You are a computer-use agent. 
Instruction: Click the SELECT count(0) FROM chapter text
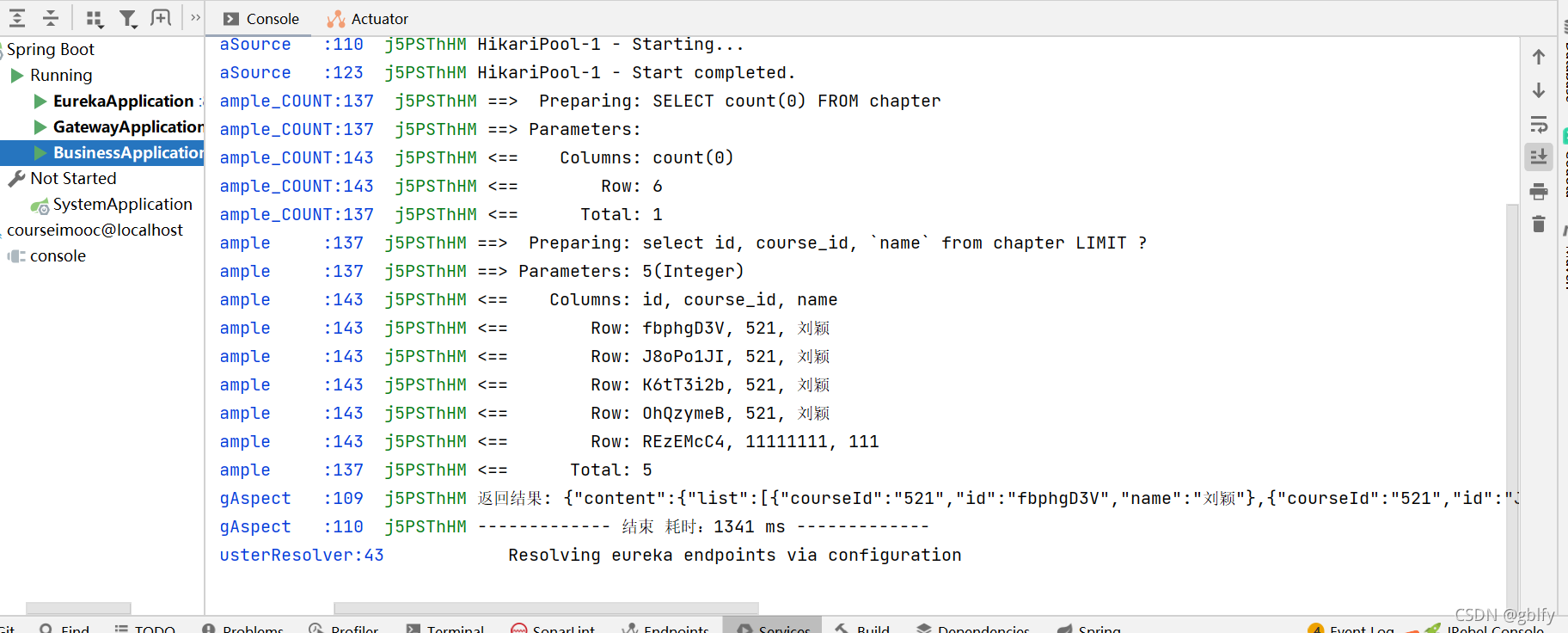click(x=797, y=101)
